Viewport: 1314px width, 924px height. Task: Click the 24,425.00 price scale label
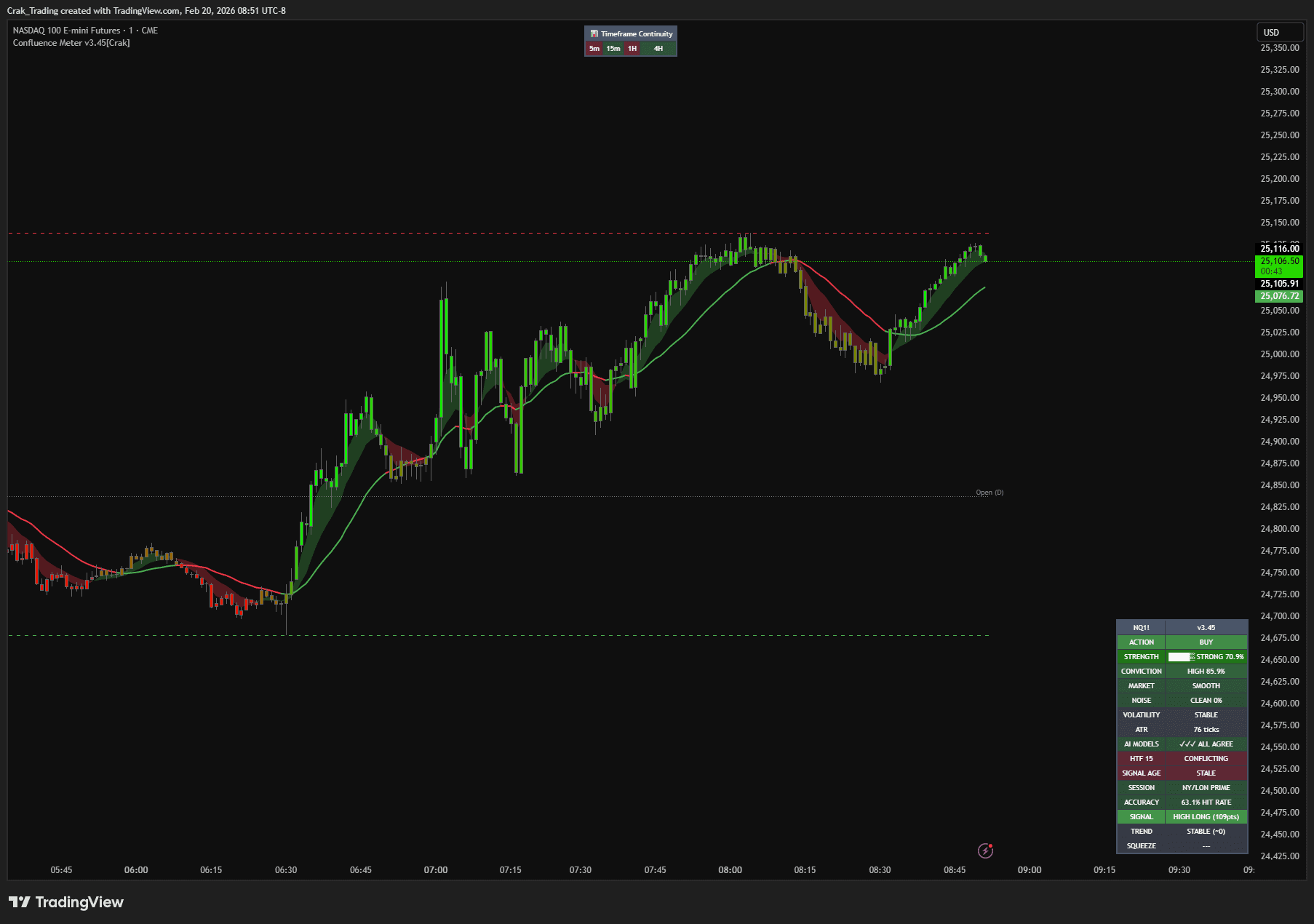1280,856
